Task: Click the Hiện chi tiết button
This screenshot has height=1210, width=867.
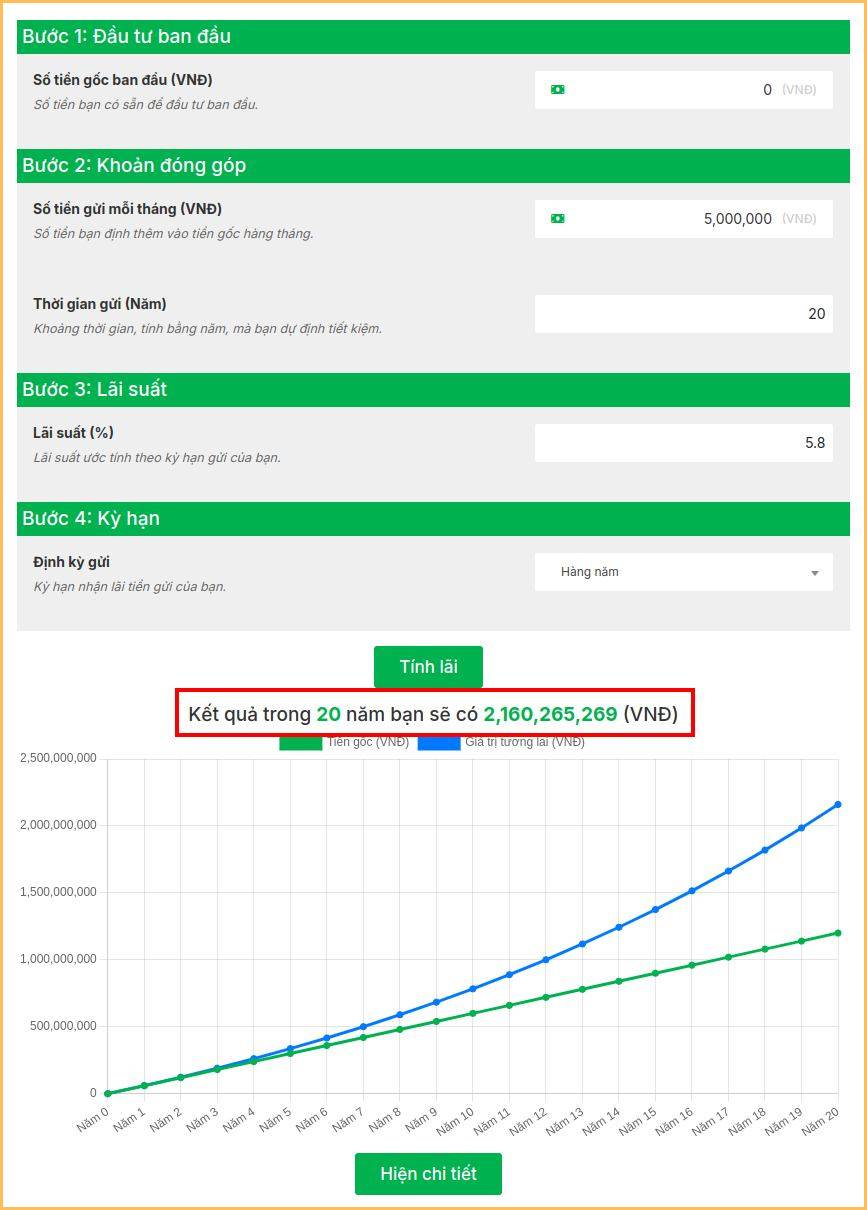Action: pyautogui.click(x=428, y=1174)
